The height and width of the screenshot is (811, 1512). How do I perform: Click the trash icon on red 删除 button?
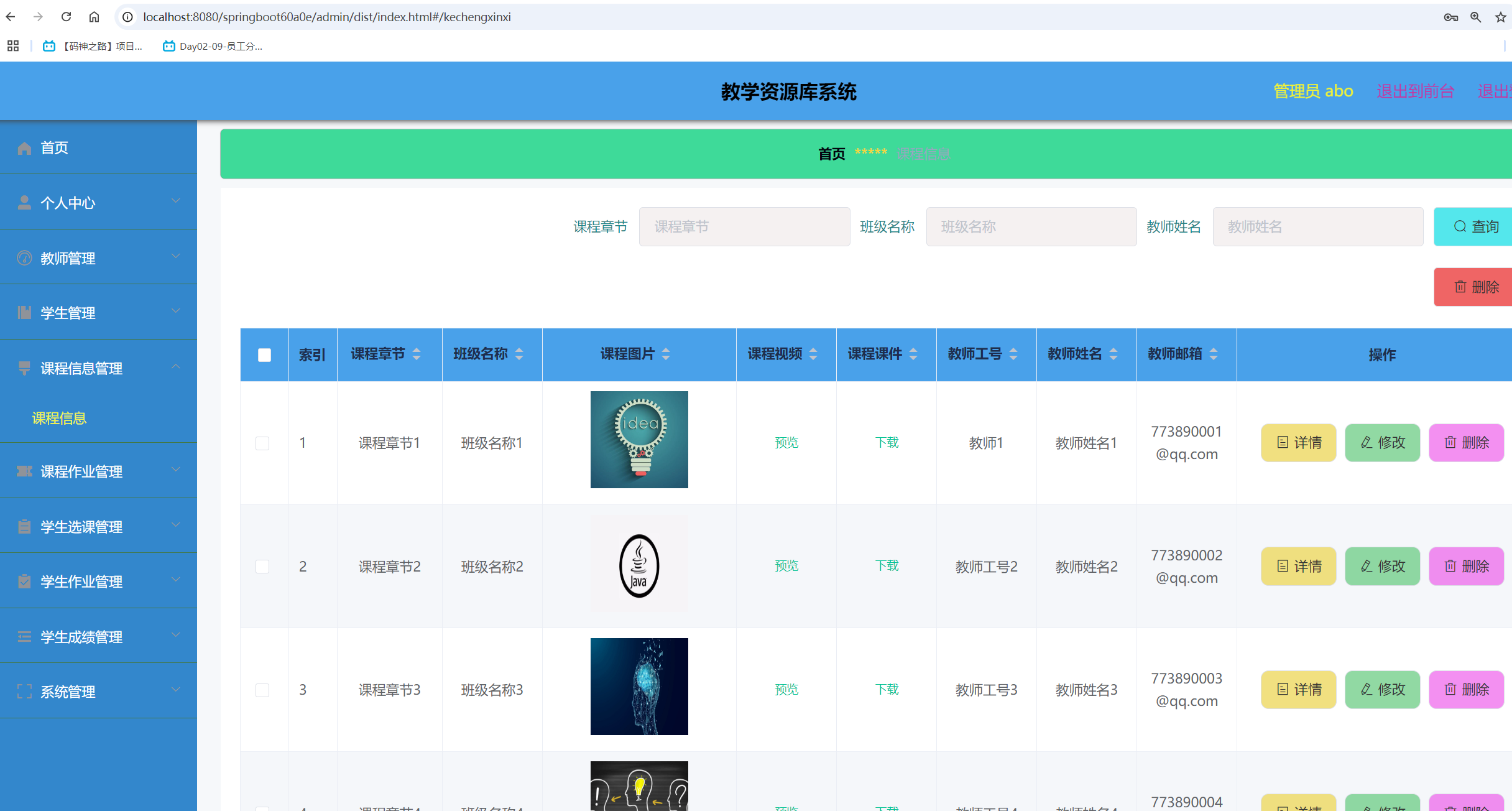(1462, 287)
